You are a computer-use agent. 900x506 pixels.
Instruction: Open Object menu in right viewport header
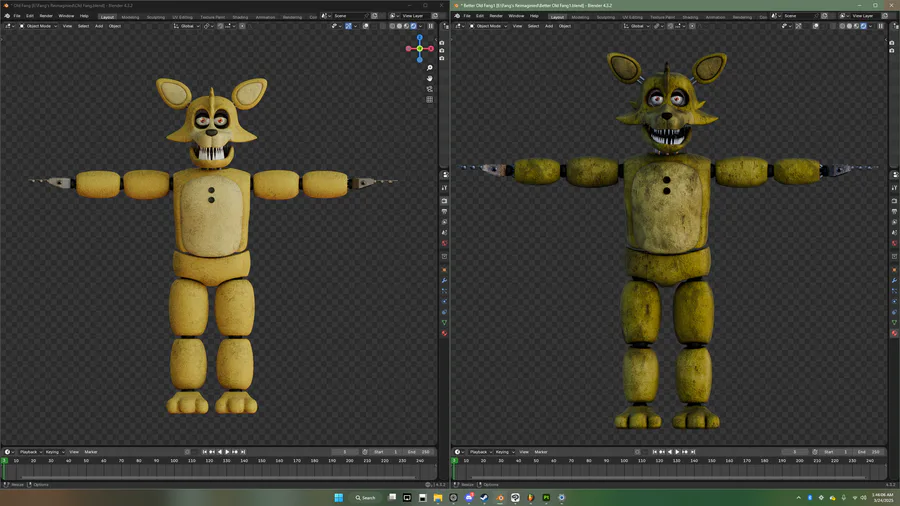[565, 26]
